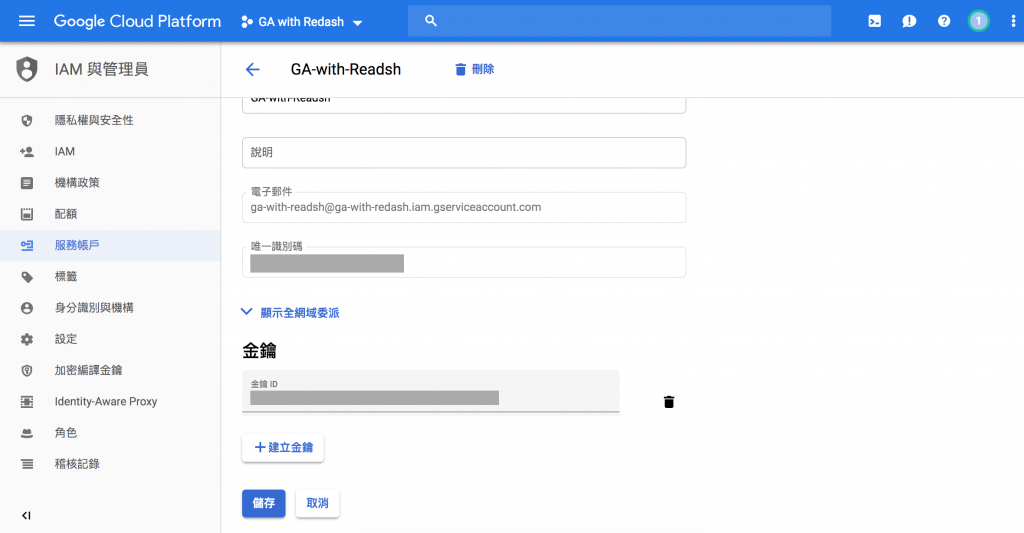Open 配額 in the sidebar
1024x533 pixels.
coord(110,214)
